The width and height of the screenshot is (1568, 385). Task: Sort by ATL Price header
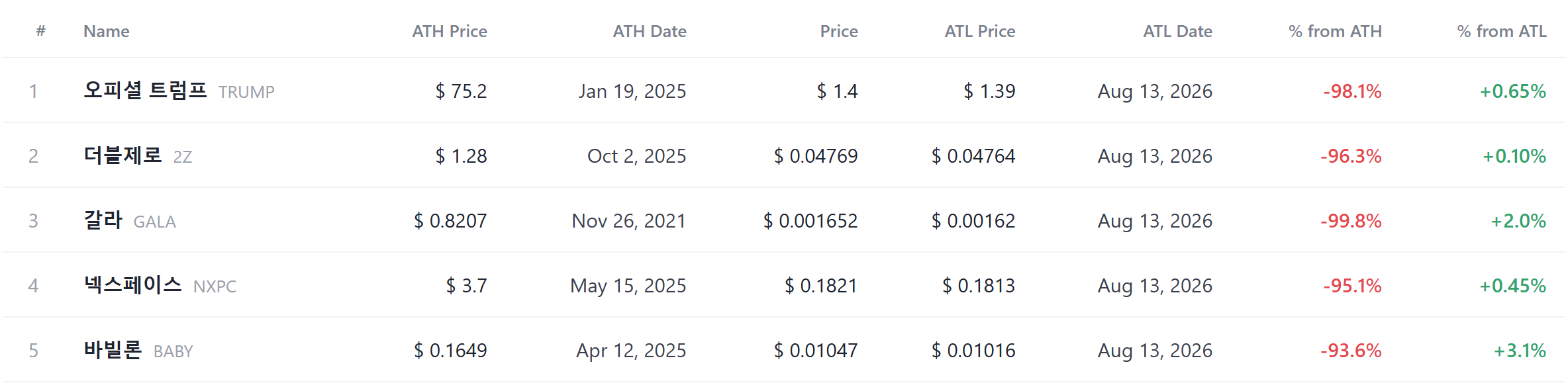tap(980, 31)
